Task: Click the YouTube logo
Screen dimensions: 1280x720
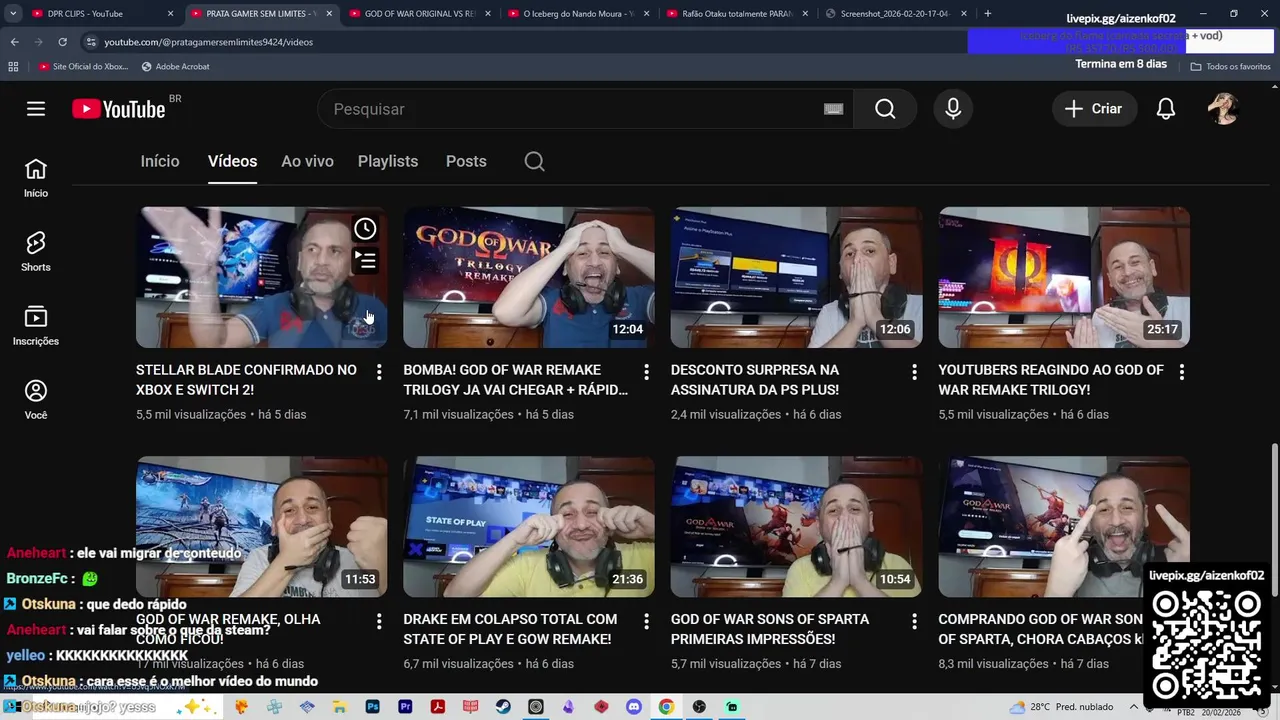Action: pos(119,109)
